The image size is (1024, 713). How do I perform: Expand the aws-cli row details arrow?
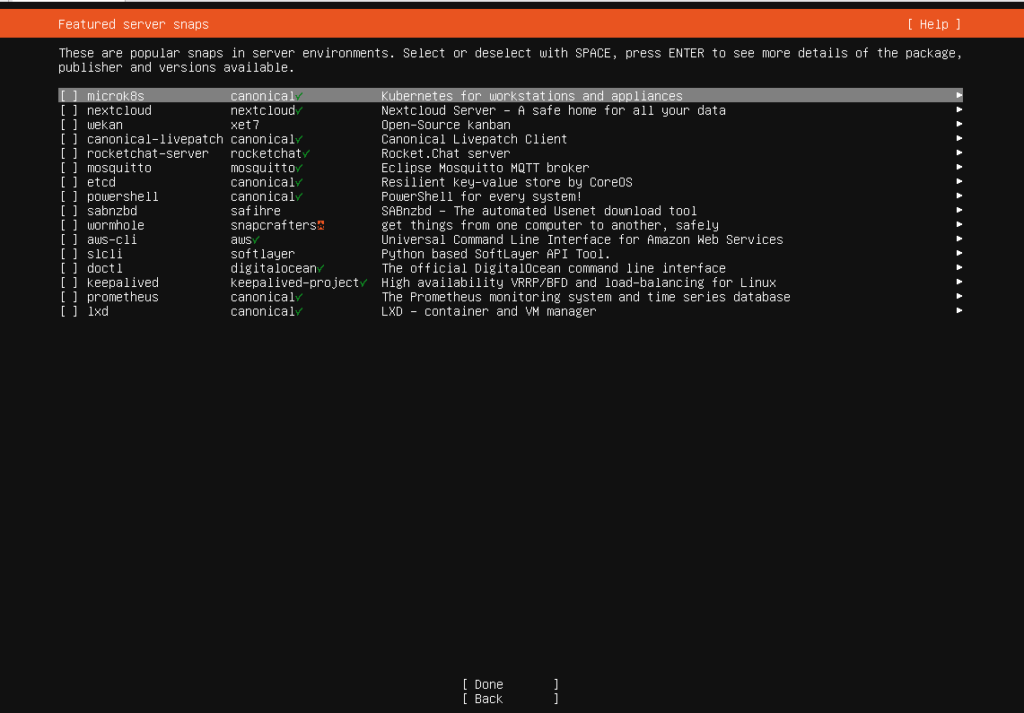click(959, 239)
